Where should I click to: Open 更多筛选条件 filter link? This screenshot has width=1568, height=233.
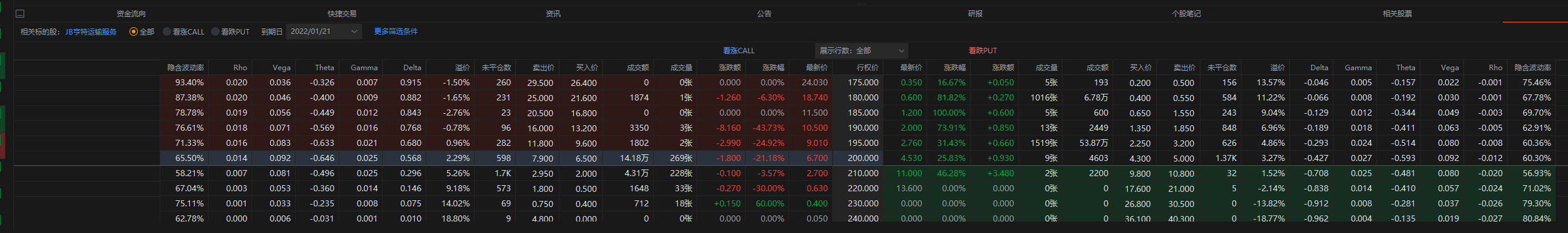[395, 31]
